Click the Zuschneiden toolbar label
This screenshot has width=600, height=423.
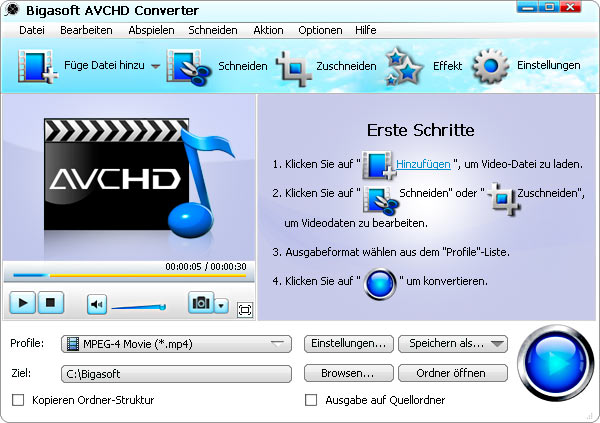pyautogui.click(x=346, y=66)
